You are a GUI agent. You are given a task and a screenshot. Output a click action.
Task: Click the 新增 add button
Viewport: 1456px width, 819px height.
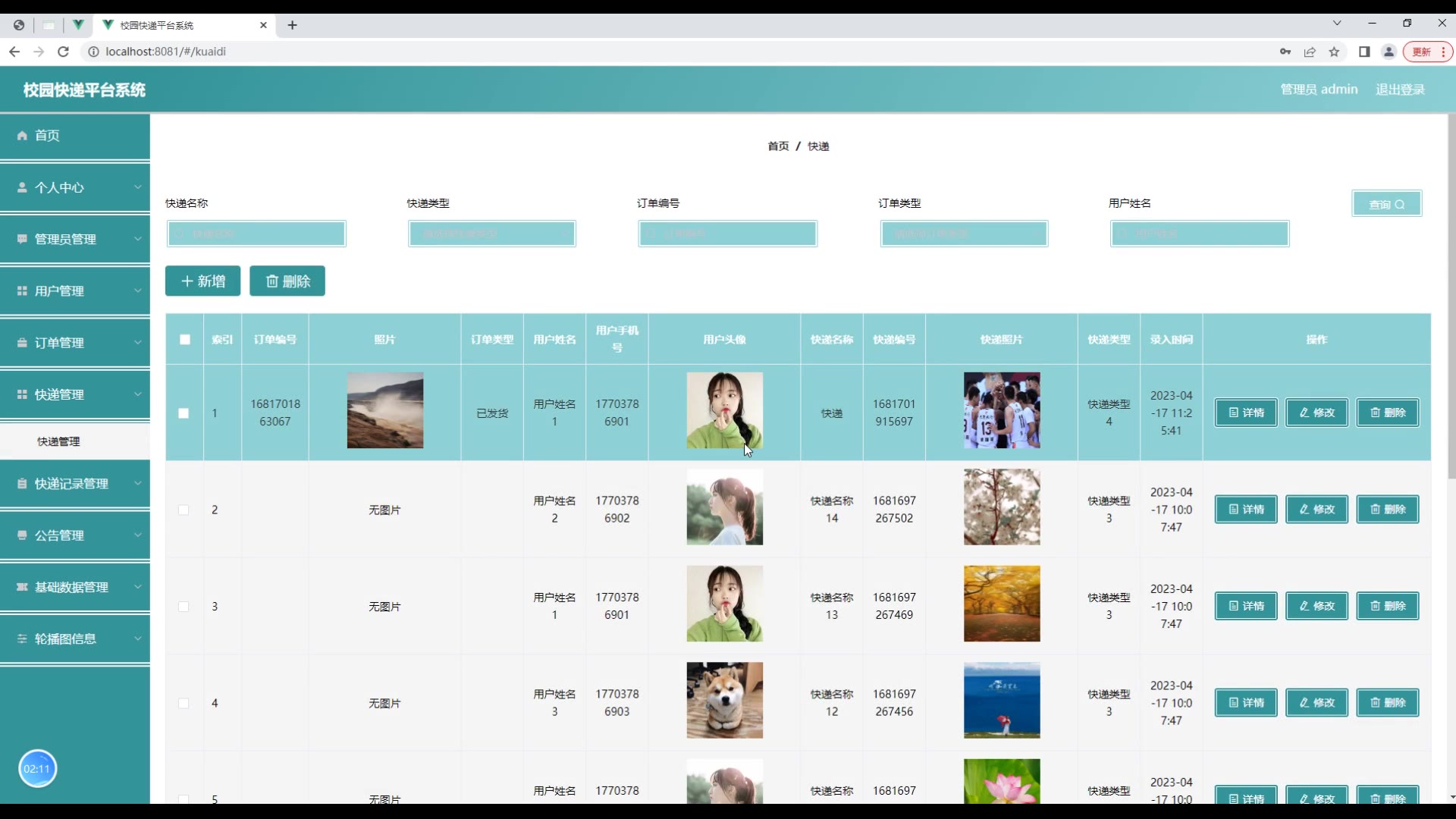point(202,281)
